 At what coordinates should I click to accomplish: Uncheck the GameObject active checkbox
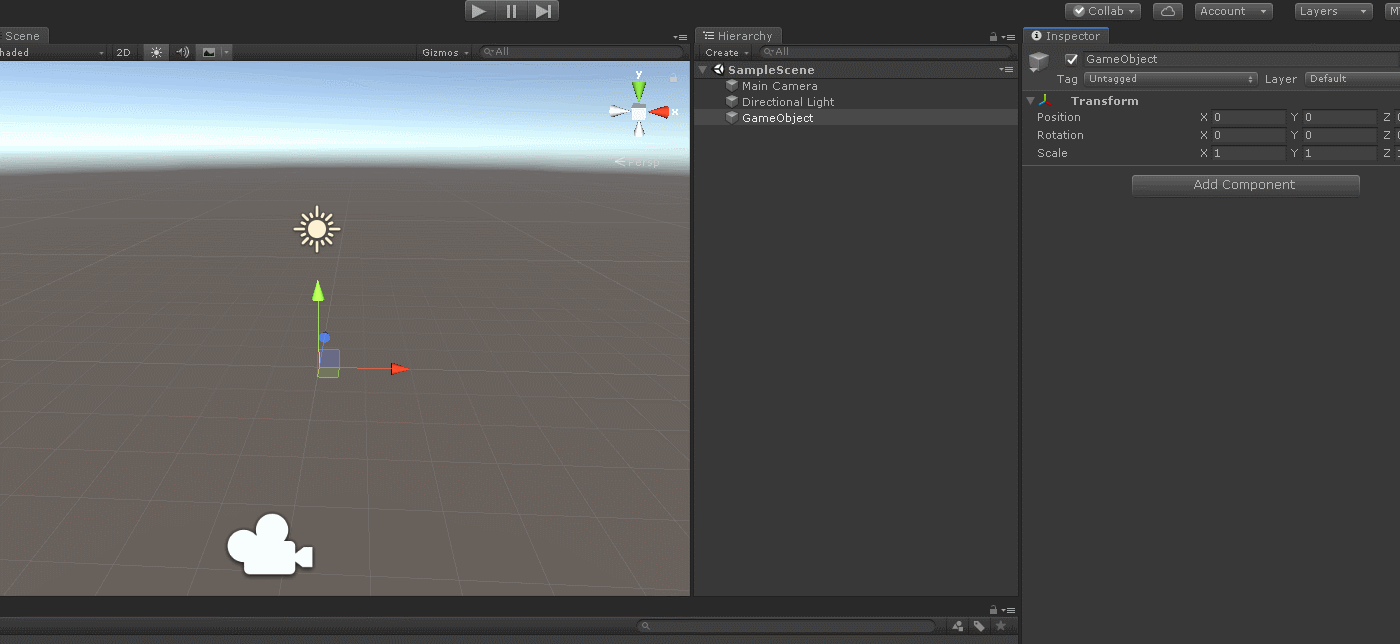tap(1072, 58)
